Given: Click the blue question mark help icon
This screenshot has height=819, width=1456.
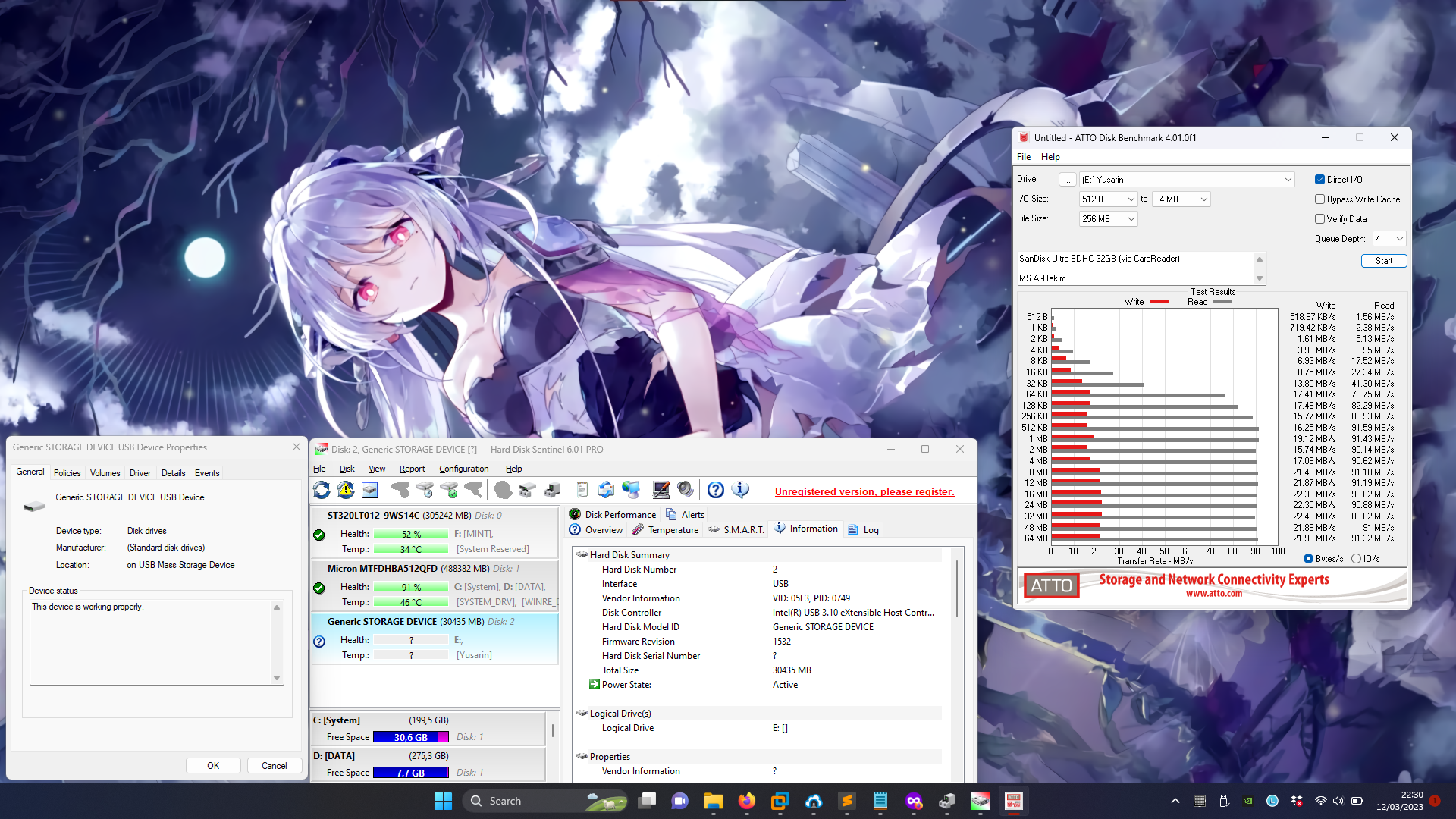Looking at the screenshot, I should (716, 491).
